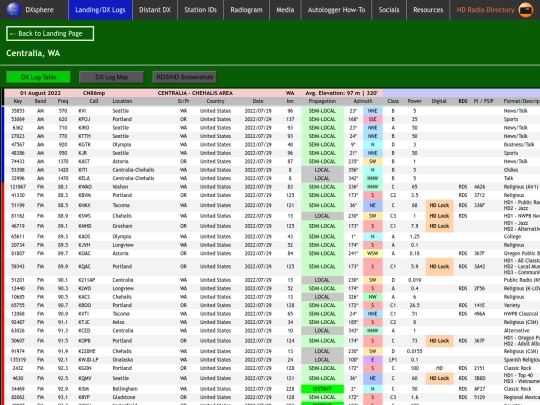Select the DX Log Table button

pyautogui.click(x=38, y=77)
